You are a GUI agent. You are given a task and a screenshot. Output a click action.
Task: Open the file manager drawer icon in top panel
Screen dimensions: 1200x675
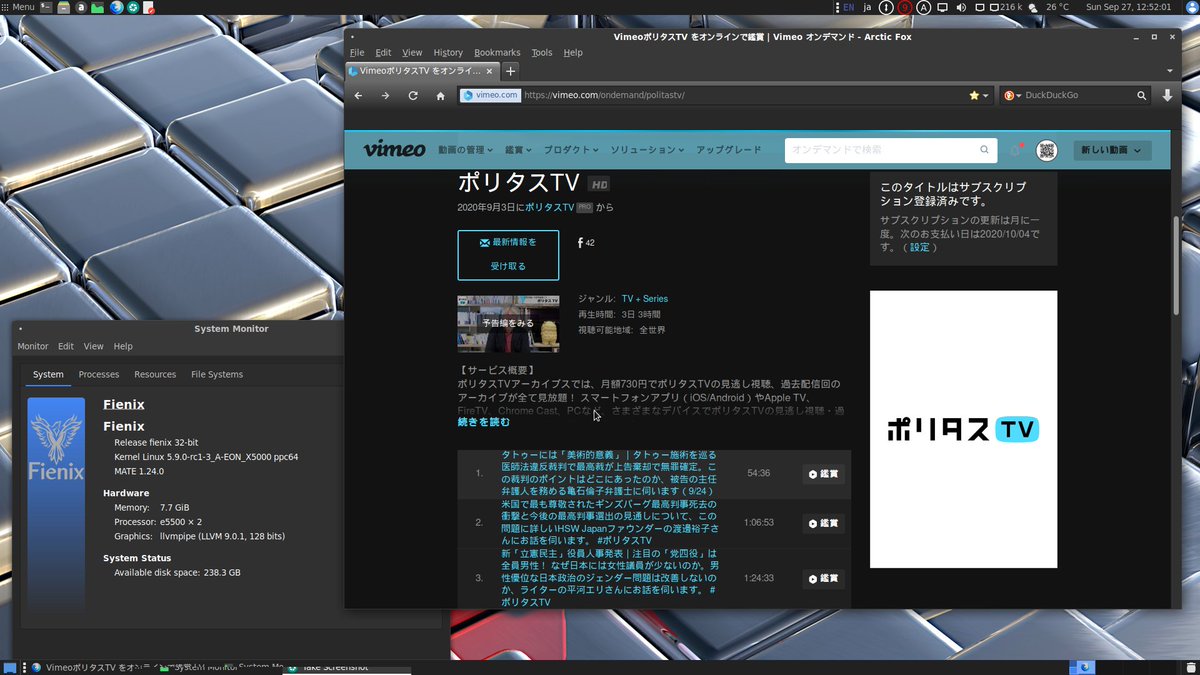pyautogui.click(x=64, y=7)
